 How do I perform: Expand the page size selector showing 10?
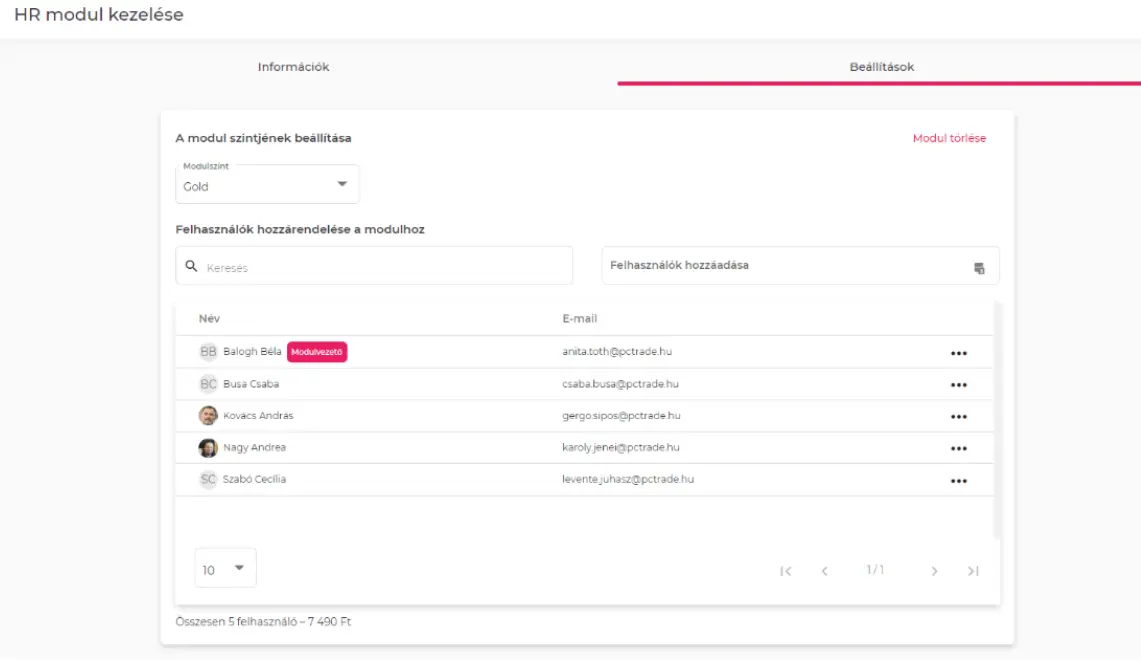[x=224, y=567]
